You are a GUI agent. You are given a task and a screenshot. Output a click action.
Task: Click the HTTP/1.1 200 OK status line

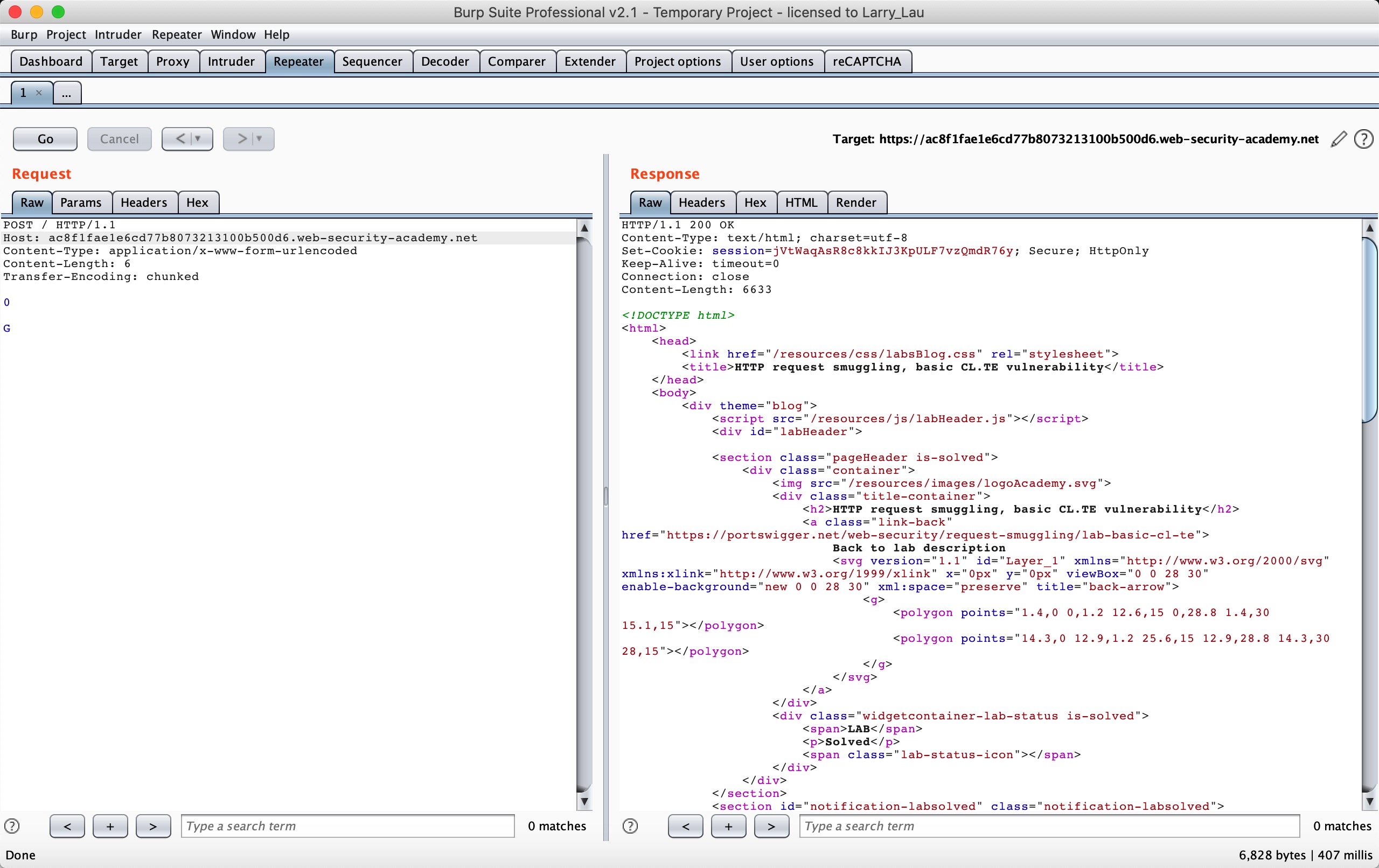coord(678,225)
